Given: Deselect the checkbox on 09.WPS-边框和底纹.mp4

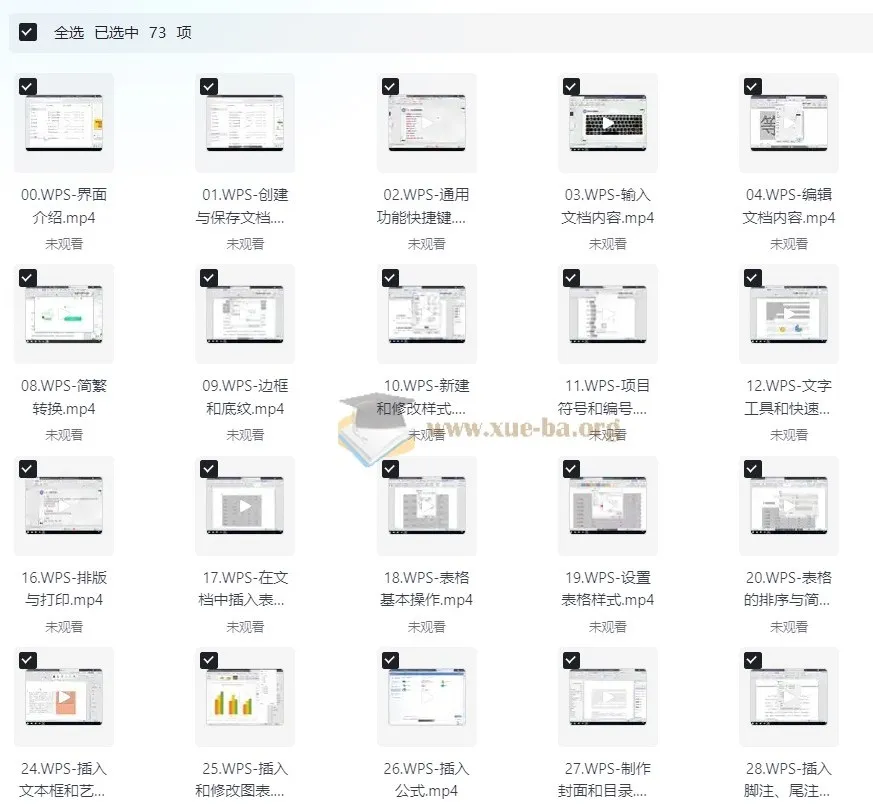Looking at the screenshot, I should [208, 277].
